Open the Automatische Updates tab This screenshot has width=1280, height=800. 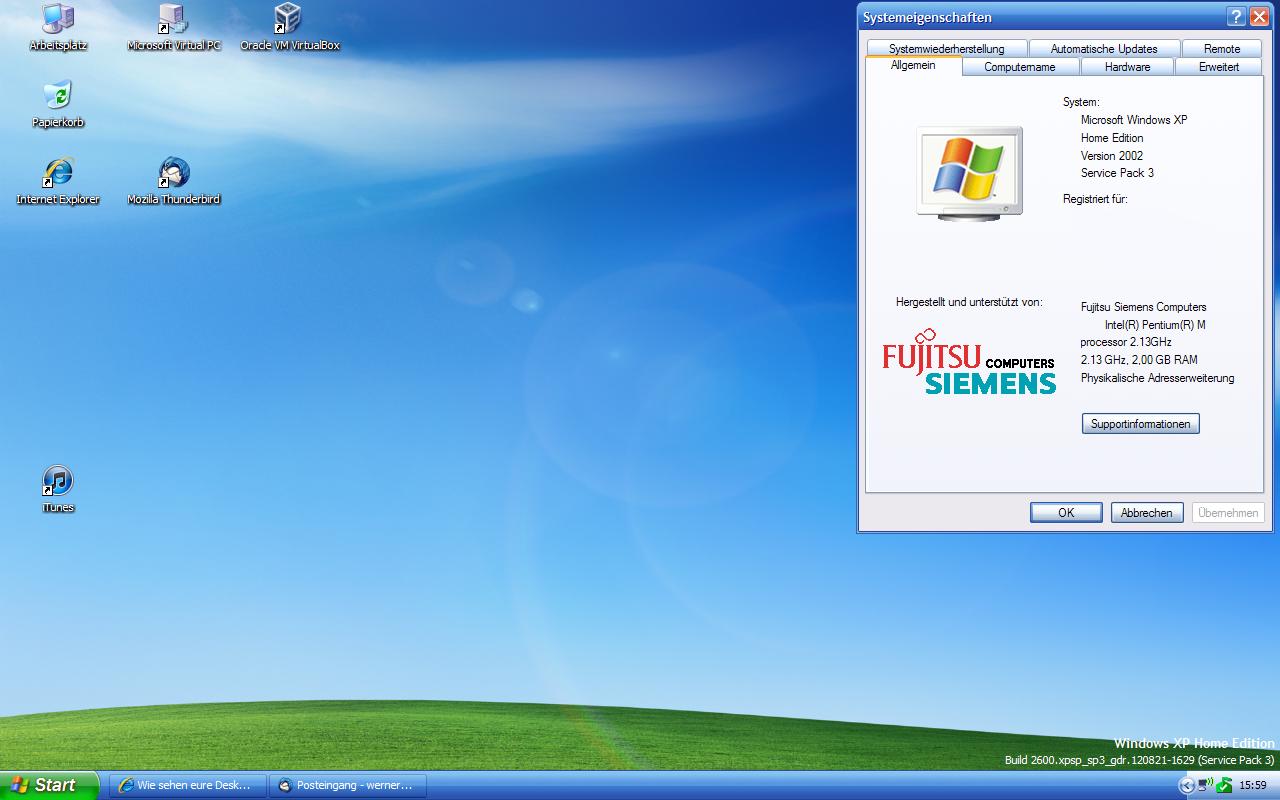(x=1104, y=49)
